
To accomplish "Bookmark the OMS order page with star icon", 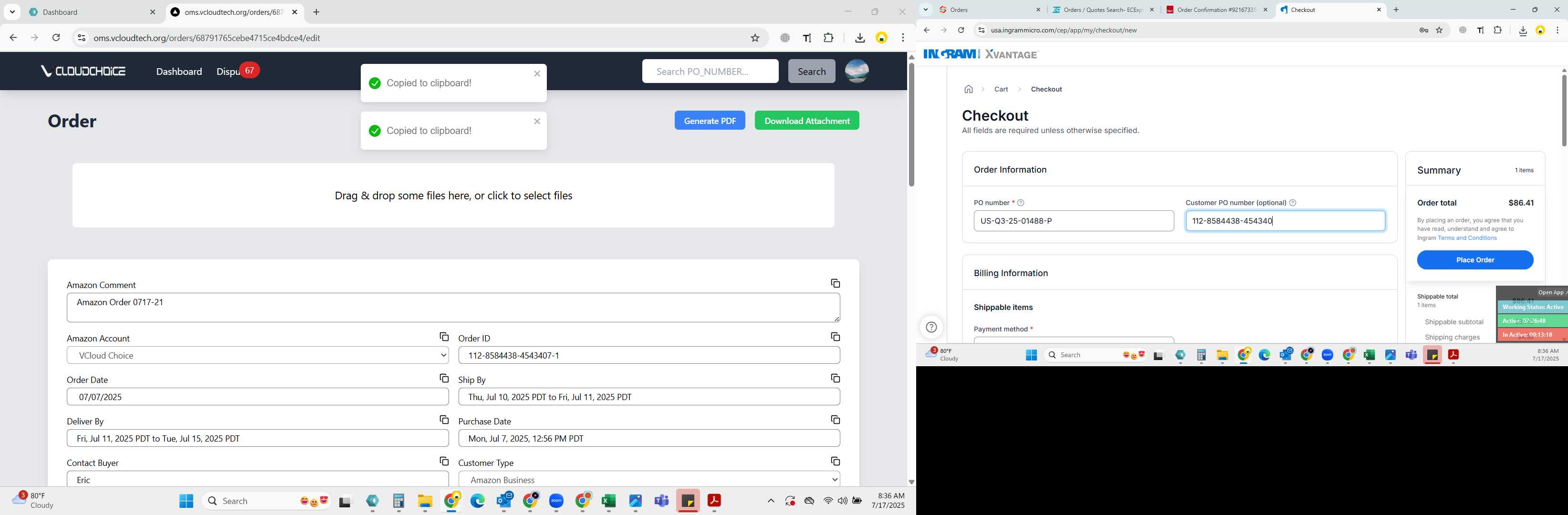I will click(x=755, y=38).
